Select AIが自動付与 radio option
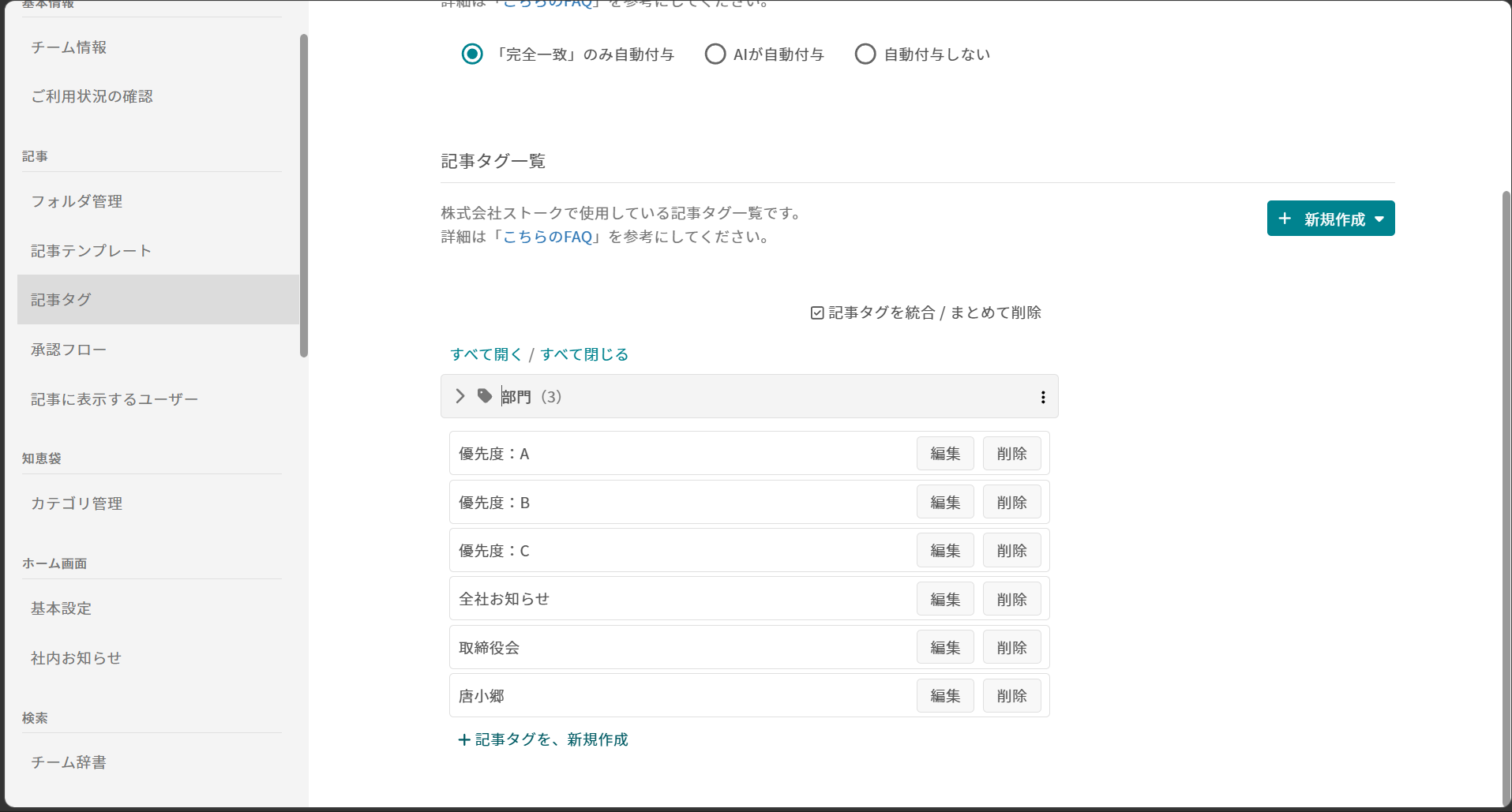Viewport: 1512px width, 812px height. tap(715, 54)
